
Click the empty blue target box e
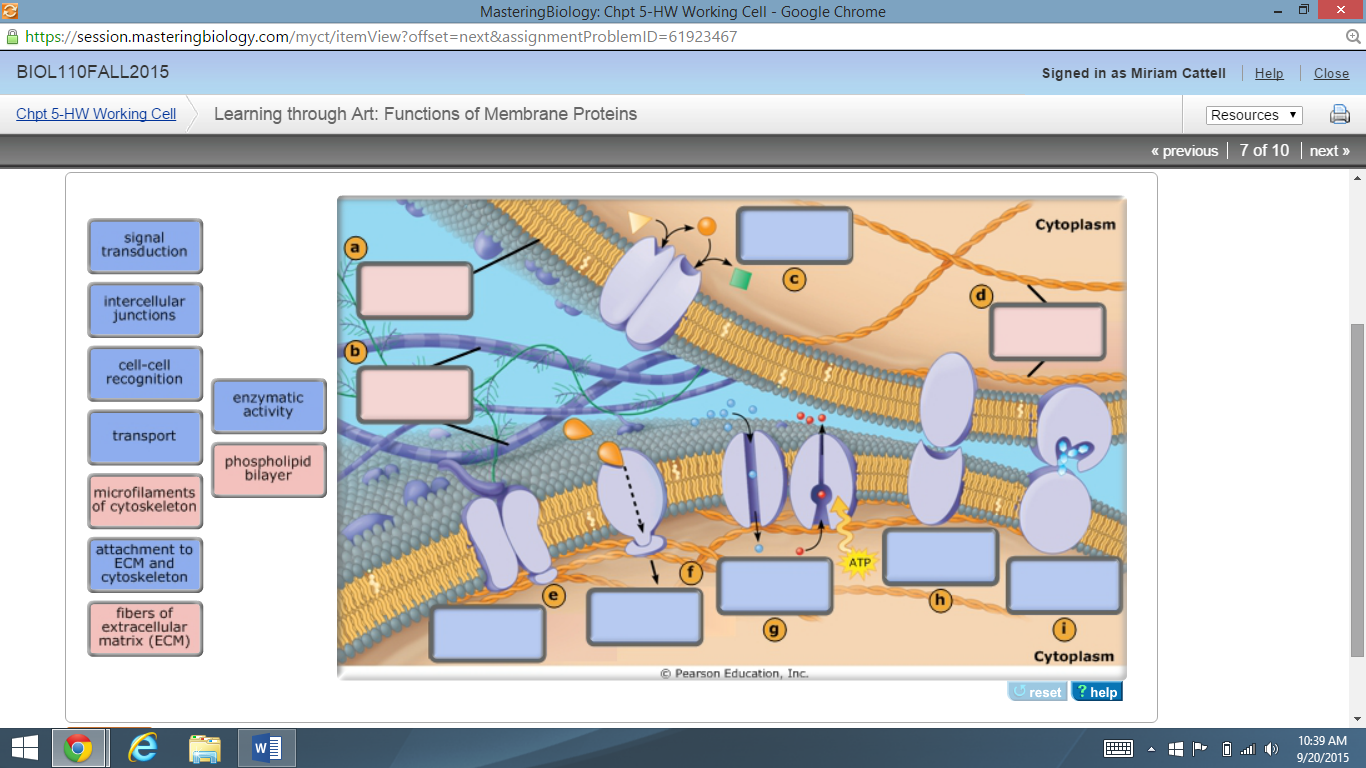(488, 633)
